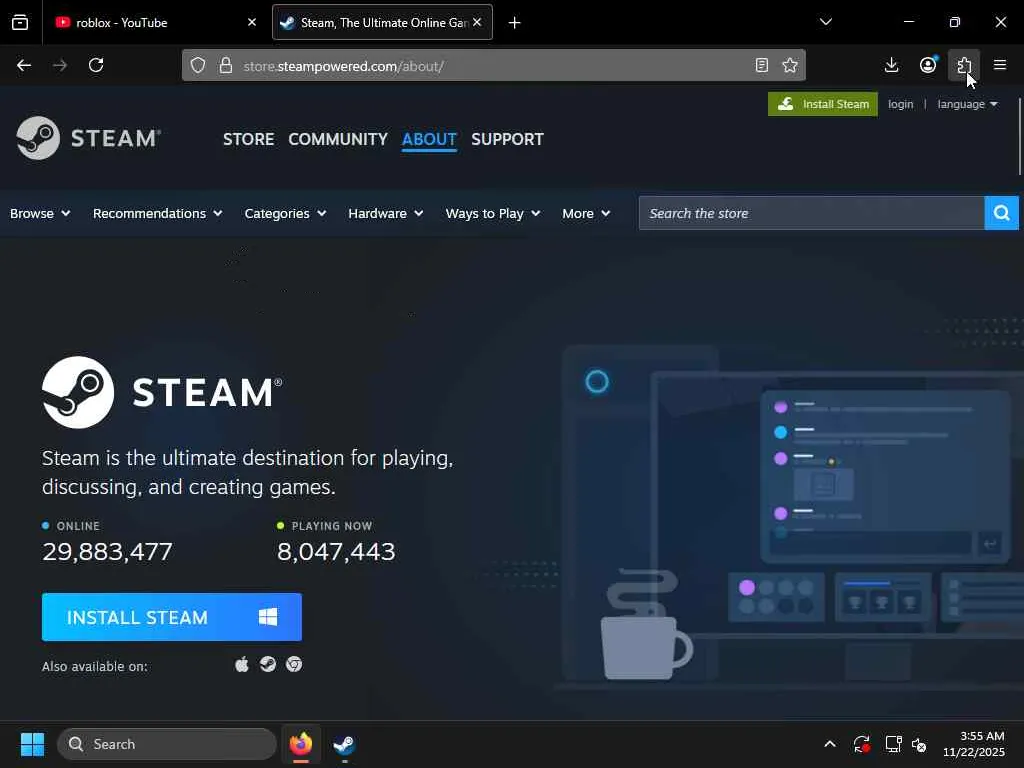Go forward with the forward arrow
This screenshot has height=768, width=1024.
(x=60, y=65)
